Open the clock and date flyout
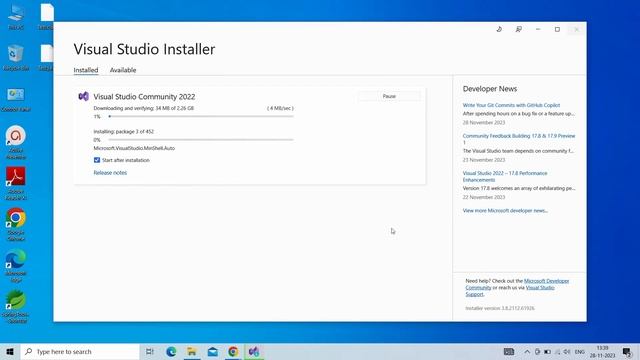The width and height of the screenshot is (640, 360). point(602,351)
